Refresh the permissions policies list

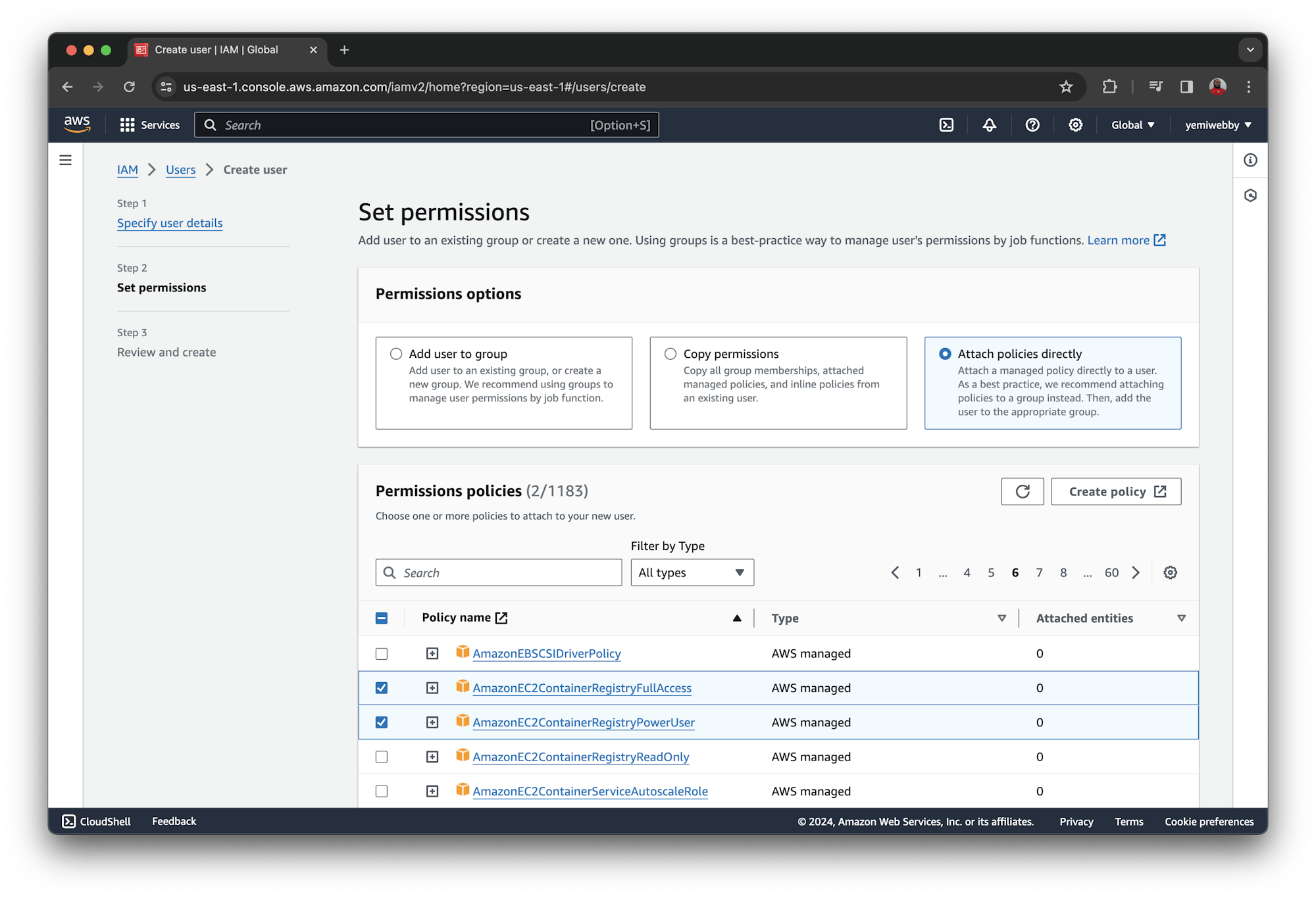(x=1022, y=491)
